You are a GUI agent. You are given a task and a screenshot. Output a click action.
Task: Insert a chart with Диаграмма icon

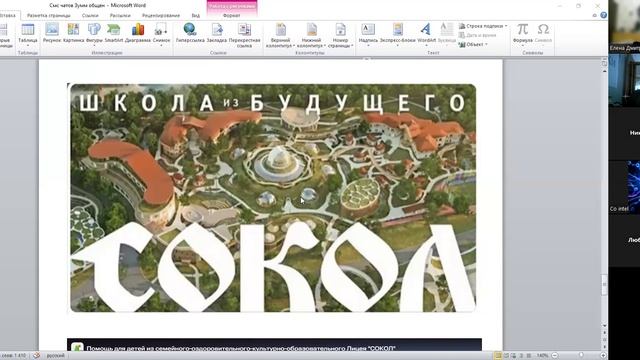(x=138, y=33)
